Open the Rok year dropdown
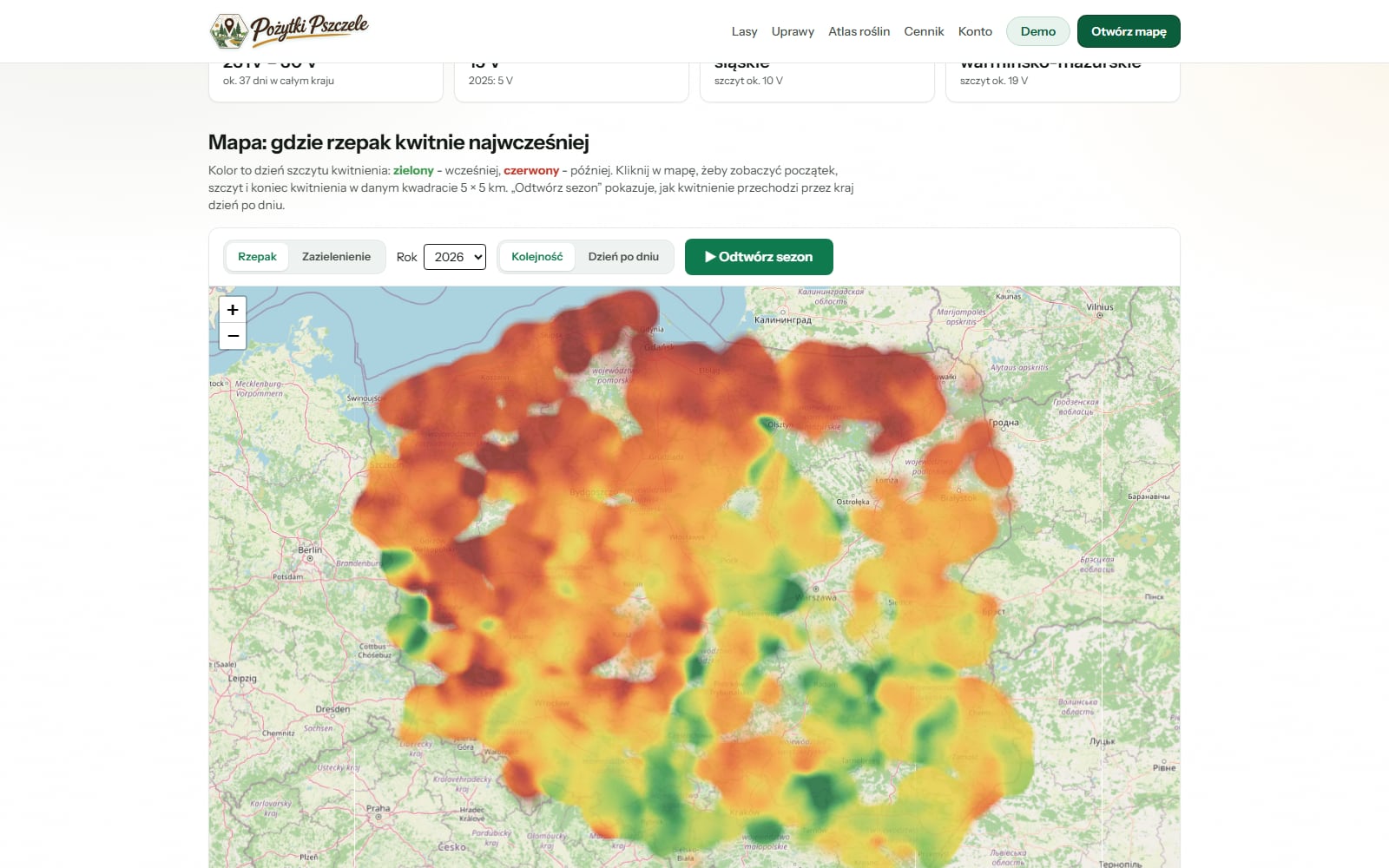The height and width of the screenshot is (868, 1389). [455, 257]
